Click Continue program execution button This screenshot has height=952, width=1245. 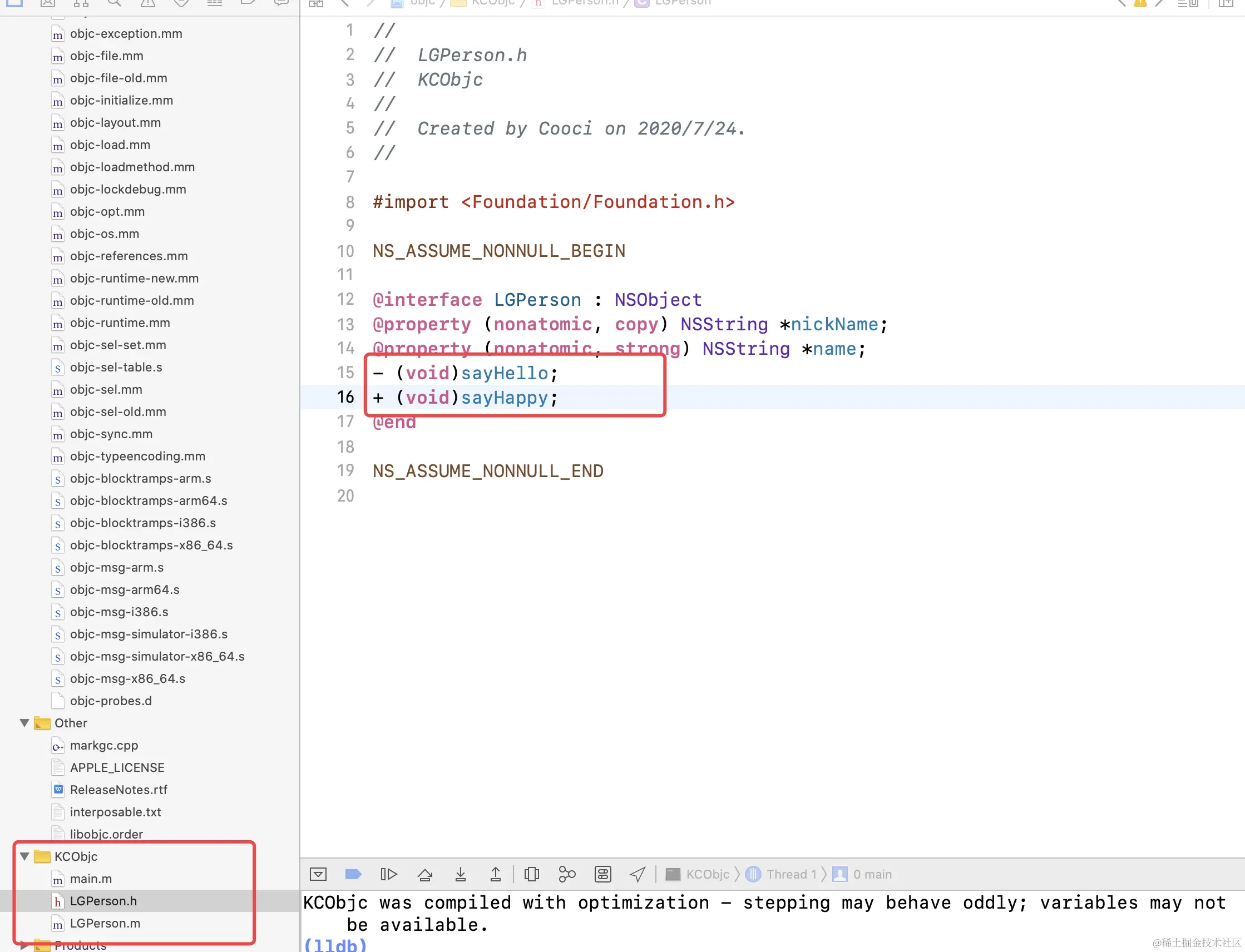[x=388, y=874]
